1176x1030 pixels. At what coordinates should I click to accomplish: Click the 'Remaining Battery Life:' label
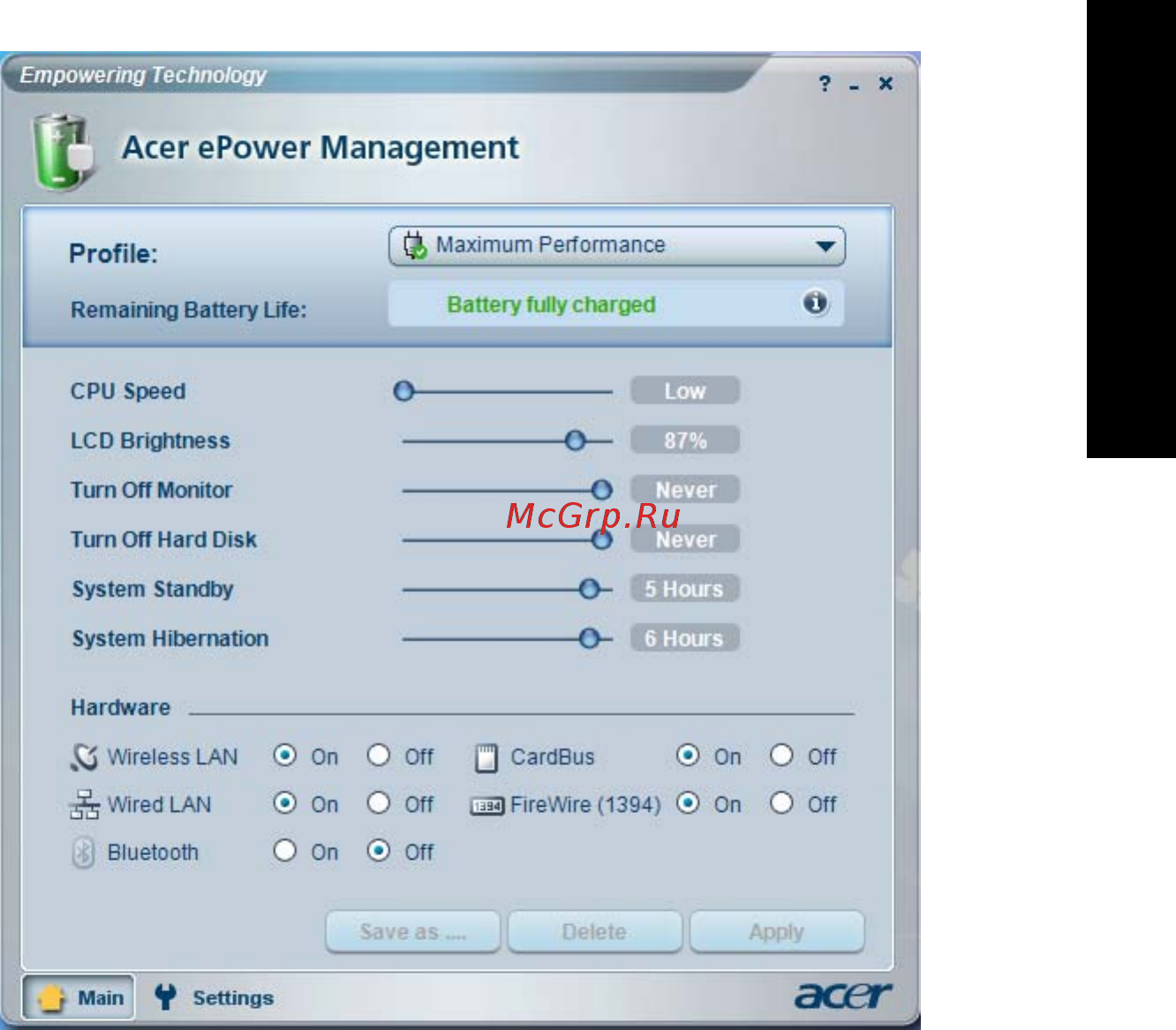click(189, 310)
